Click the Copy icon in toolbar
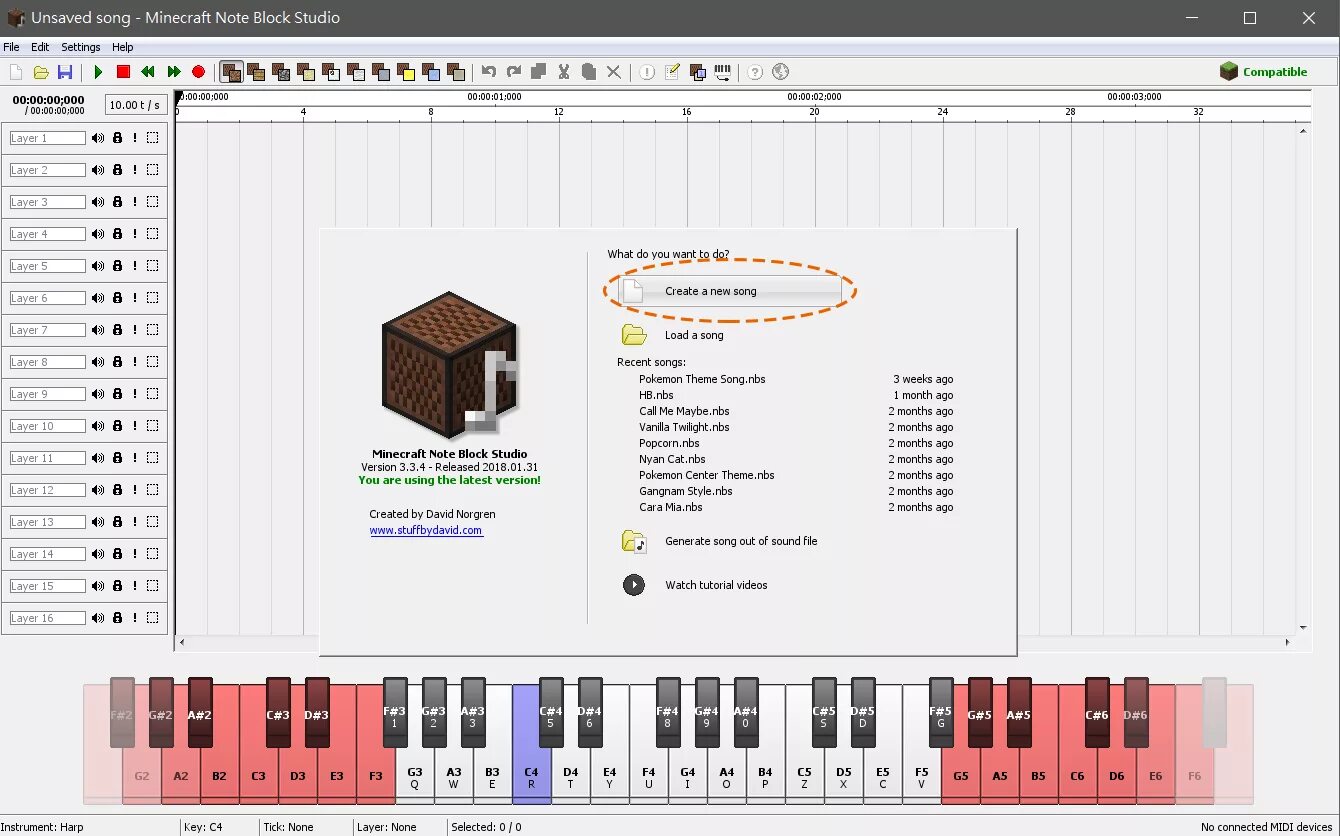 point(539,72)
